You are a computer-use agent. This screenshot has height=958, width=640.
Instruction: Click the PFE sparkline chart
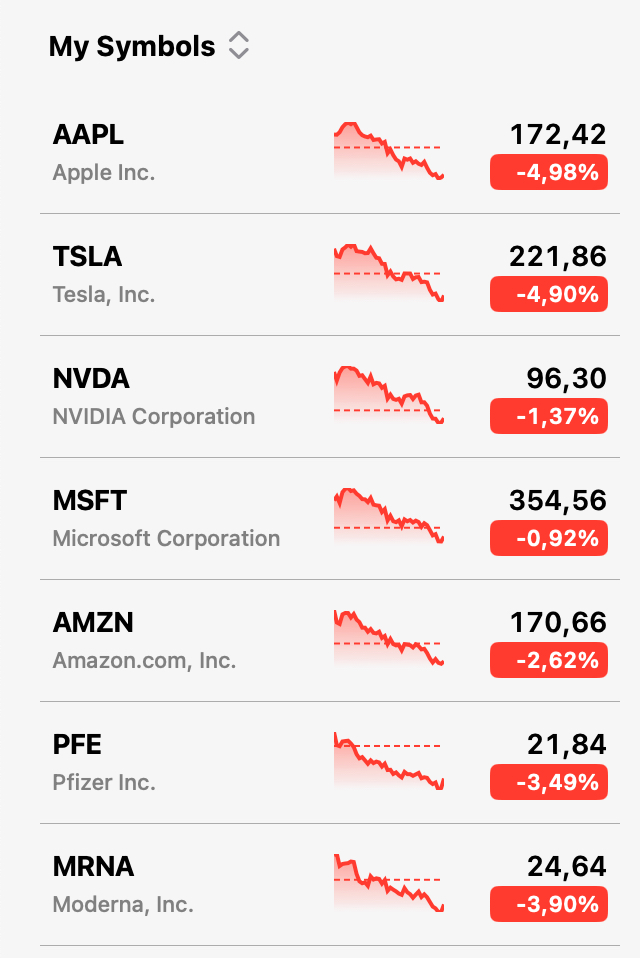click(388, 761)
